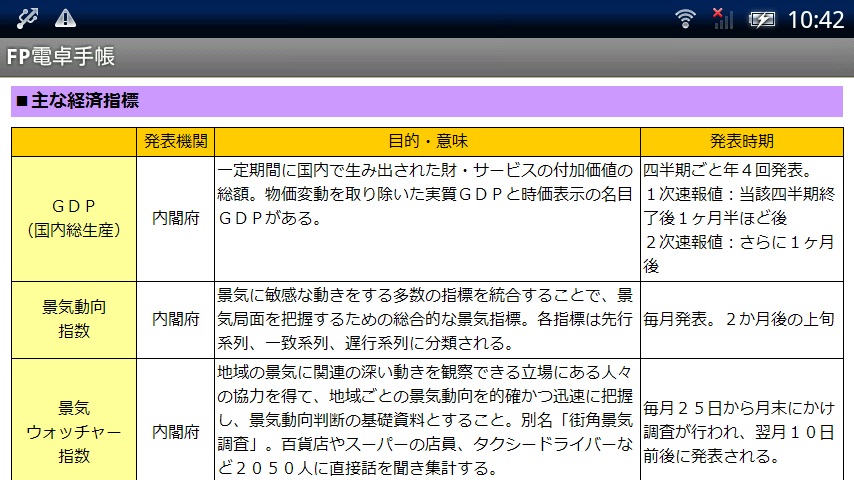Tap the warning triangle notification icon
The image size is (854, 480).
pos(65,18)
